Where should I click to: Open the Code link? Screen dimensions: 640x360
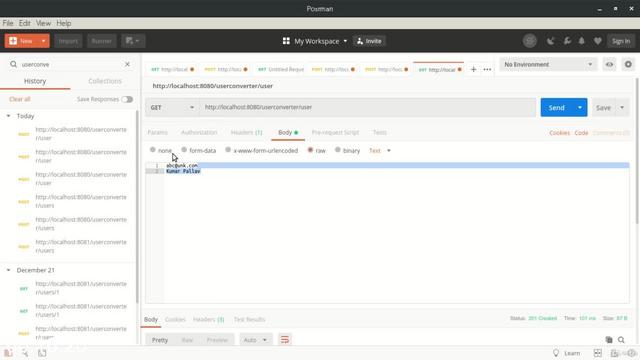click(x=581, y=133)
